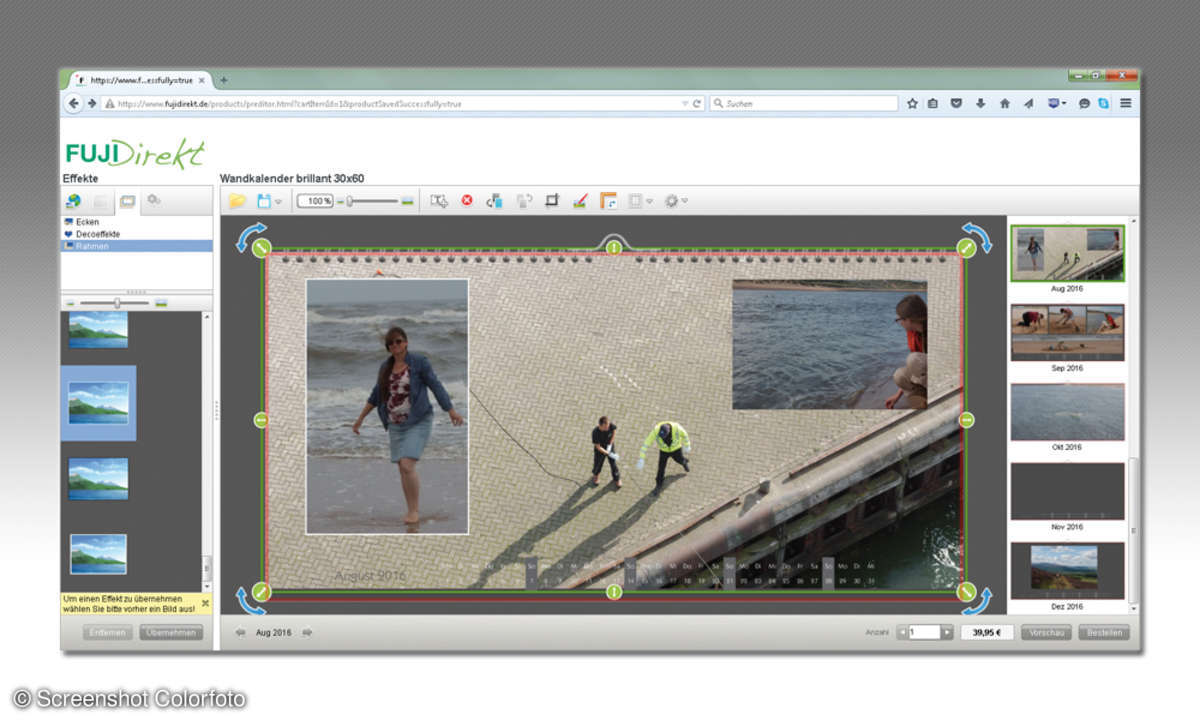Click the greyed rotate object icon
Image resolution: width=1200 pixels, height=720 pixels.
click(x=524, y=201)
